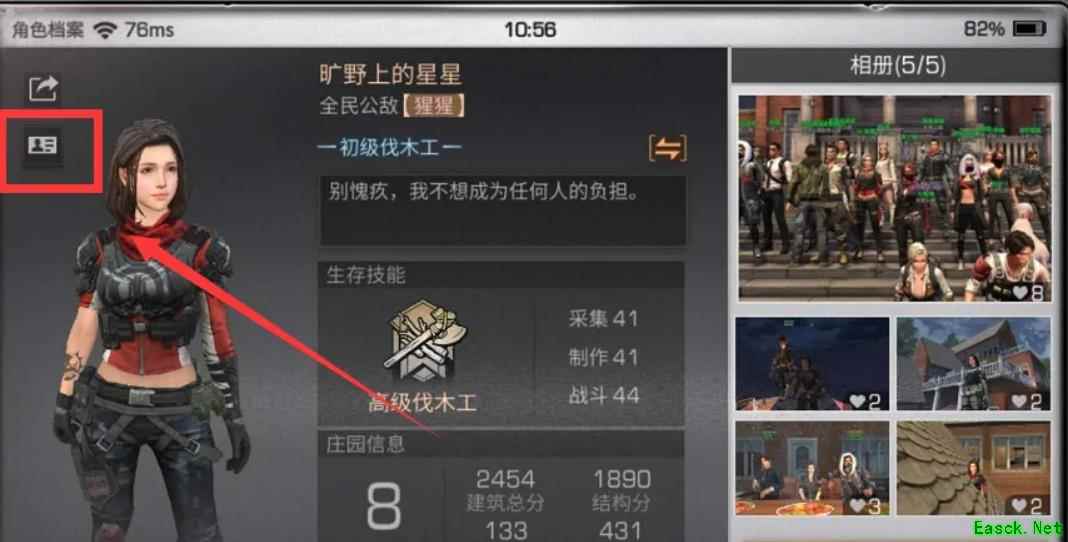
Task: Tap heart on night scene photo
Action: (x=857, y=401)
